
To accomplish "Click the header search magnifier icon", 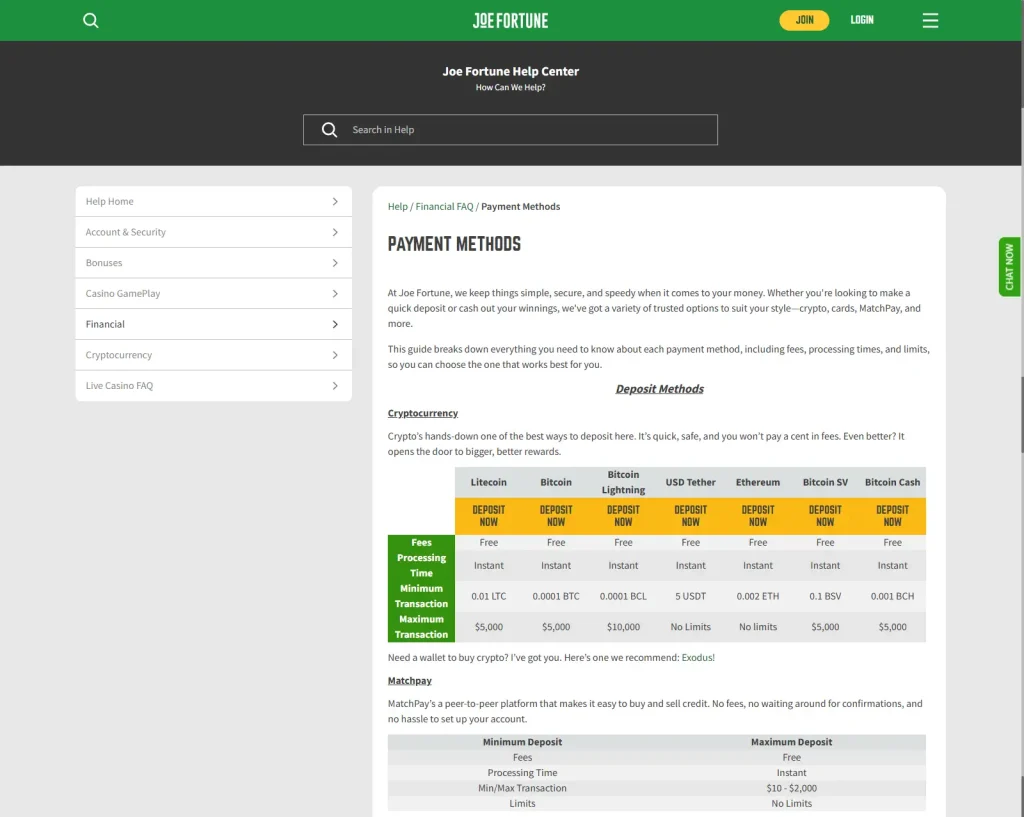I will 91,20.
